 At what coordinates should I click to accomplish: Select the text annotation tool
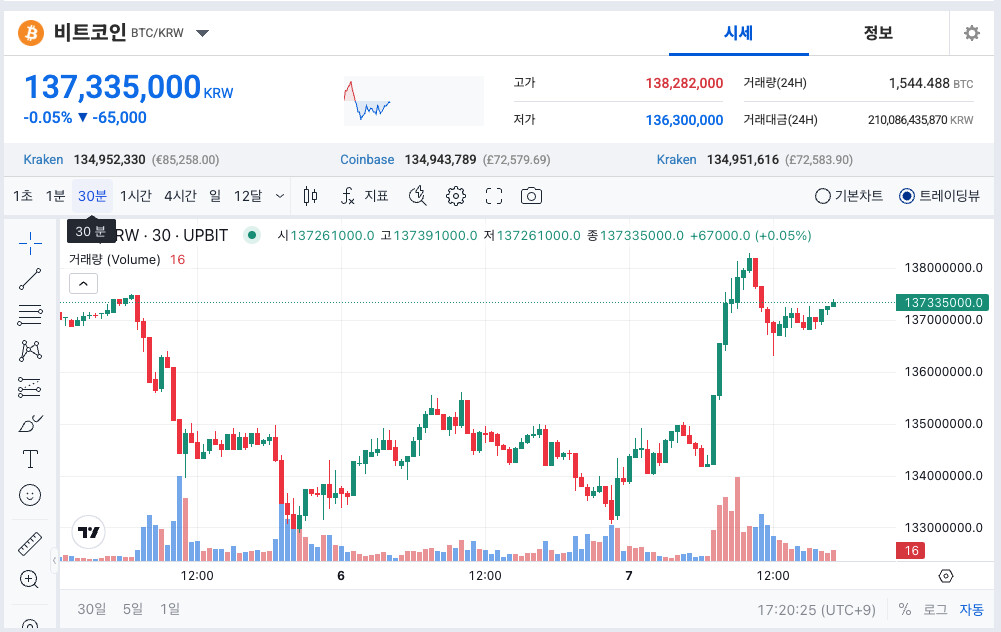[x=30, y=459]
